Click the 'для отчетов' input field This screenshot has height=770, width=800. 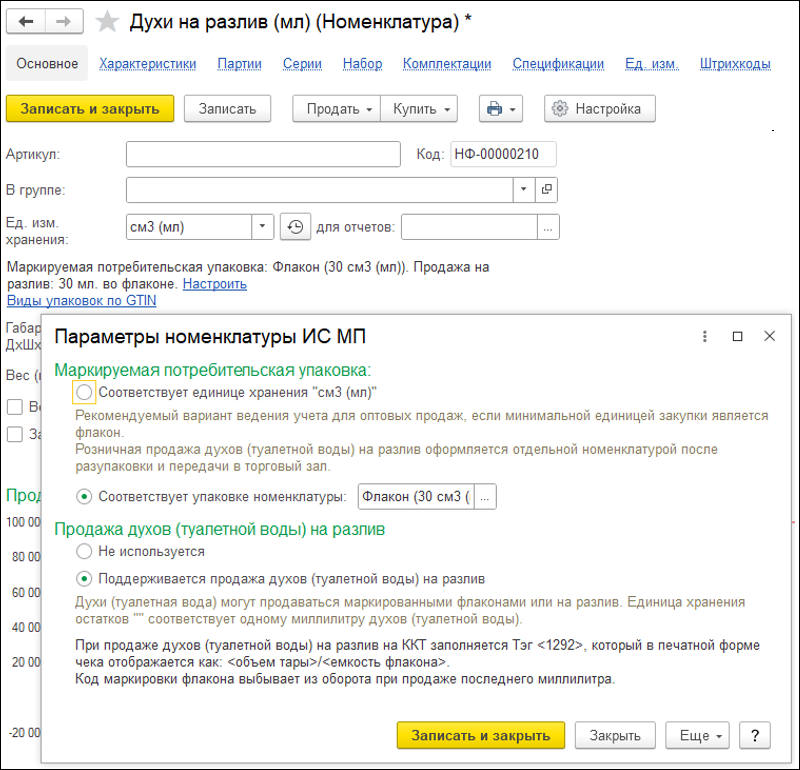click(469, 227)
